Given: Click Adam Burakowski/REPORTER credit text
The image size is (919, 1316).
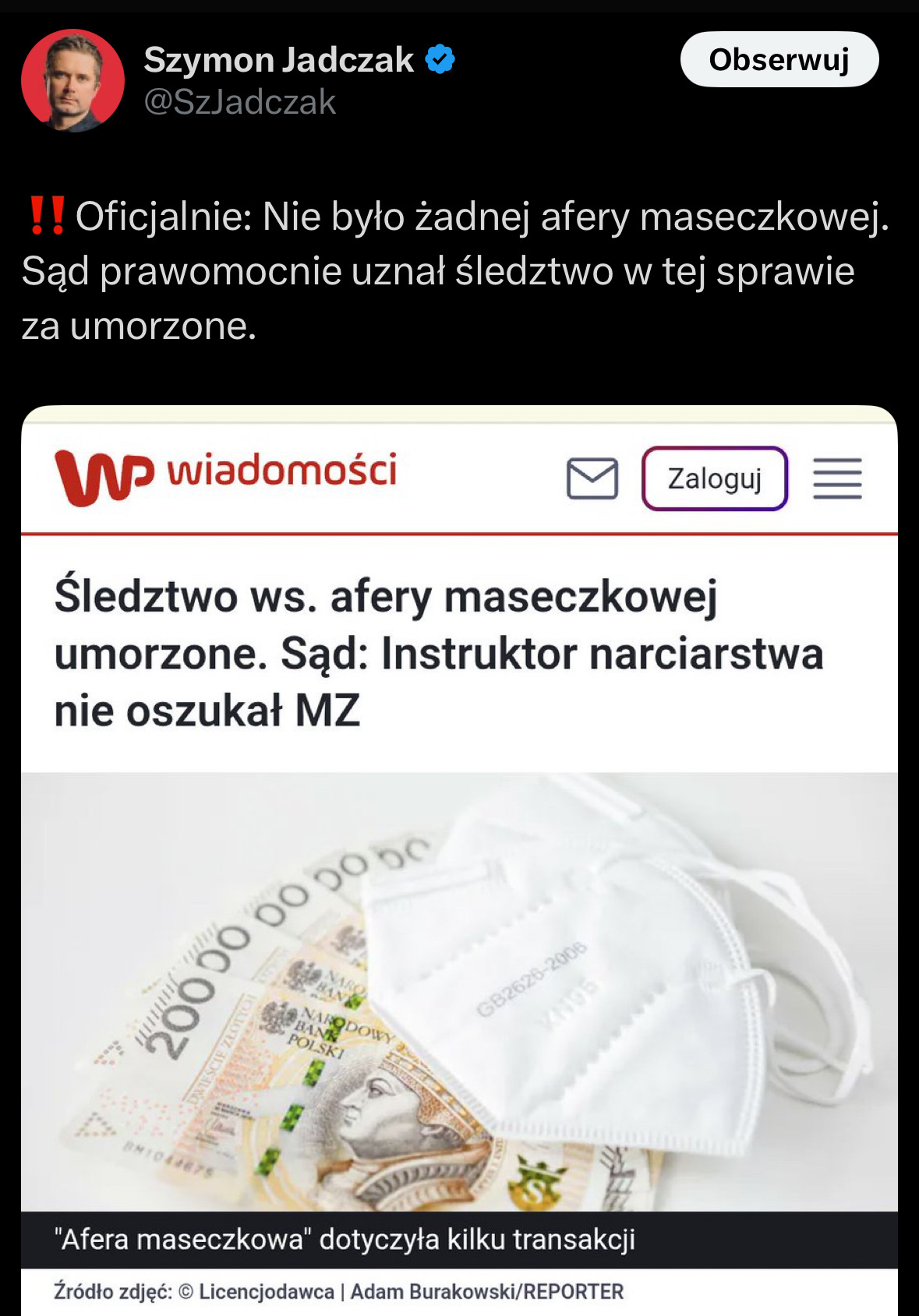Looking at the screenshot, I should click(487, 1291).
